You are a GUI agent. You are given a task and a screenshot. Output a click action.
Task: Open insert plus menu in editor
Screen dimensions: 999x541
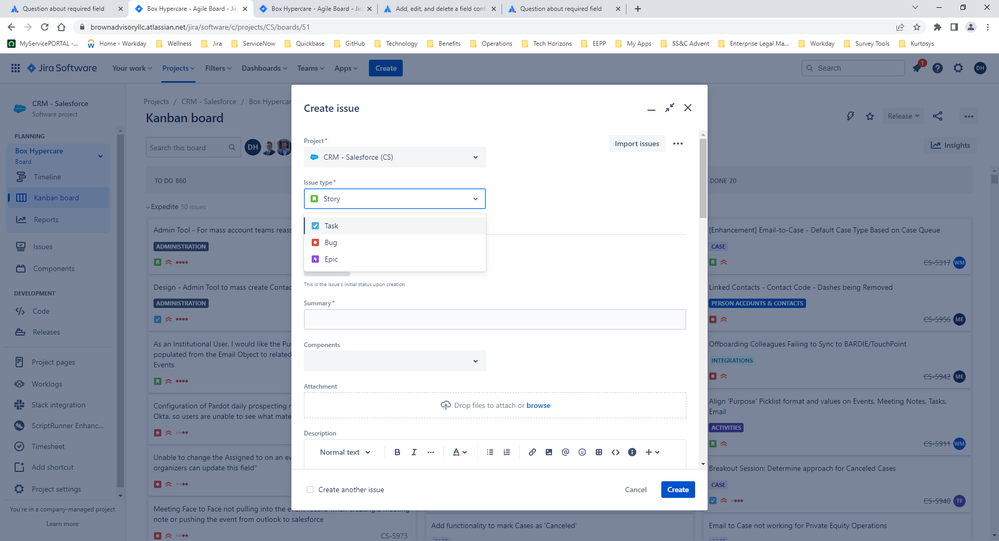652,452
